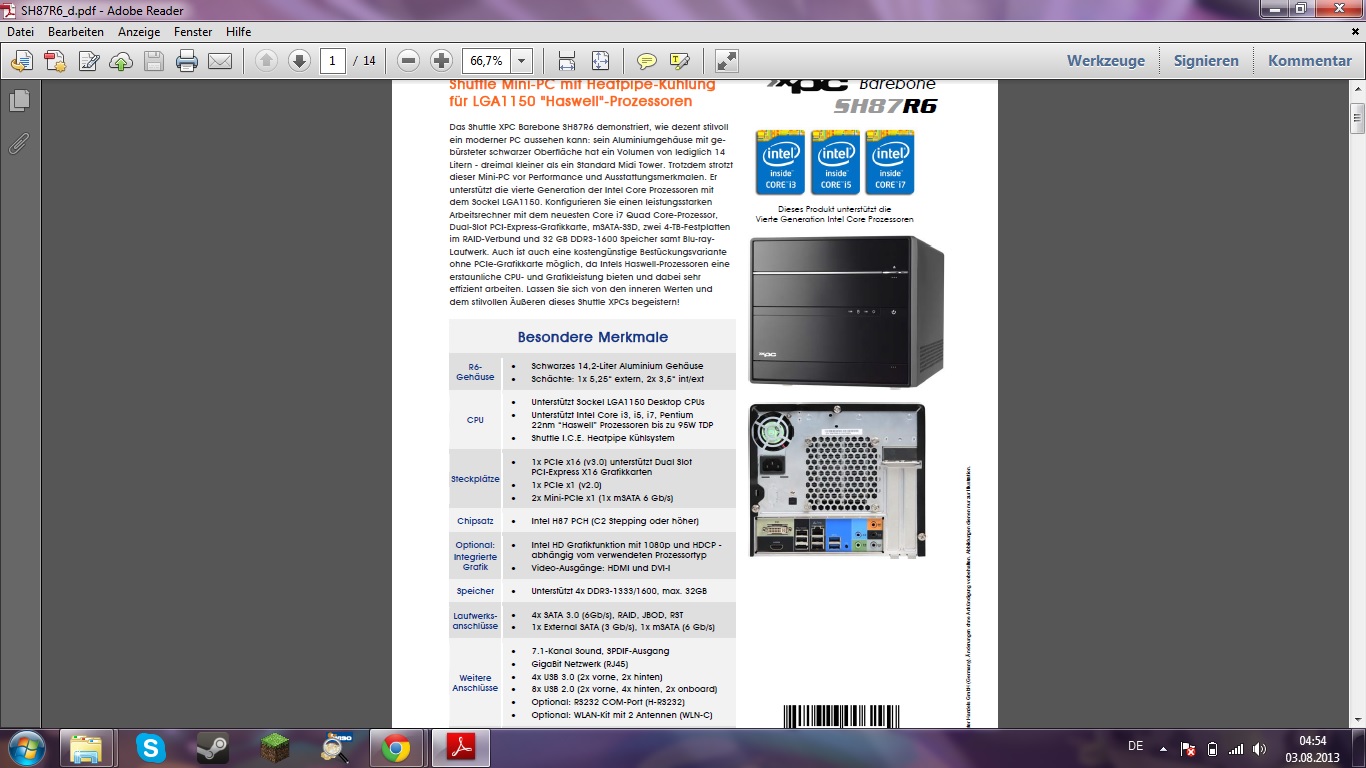Click the rear view PC image
The height and width of the screenshot is (768, 1366).
pyautogui.click(x=837, y=480)
